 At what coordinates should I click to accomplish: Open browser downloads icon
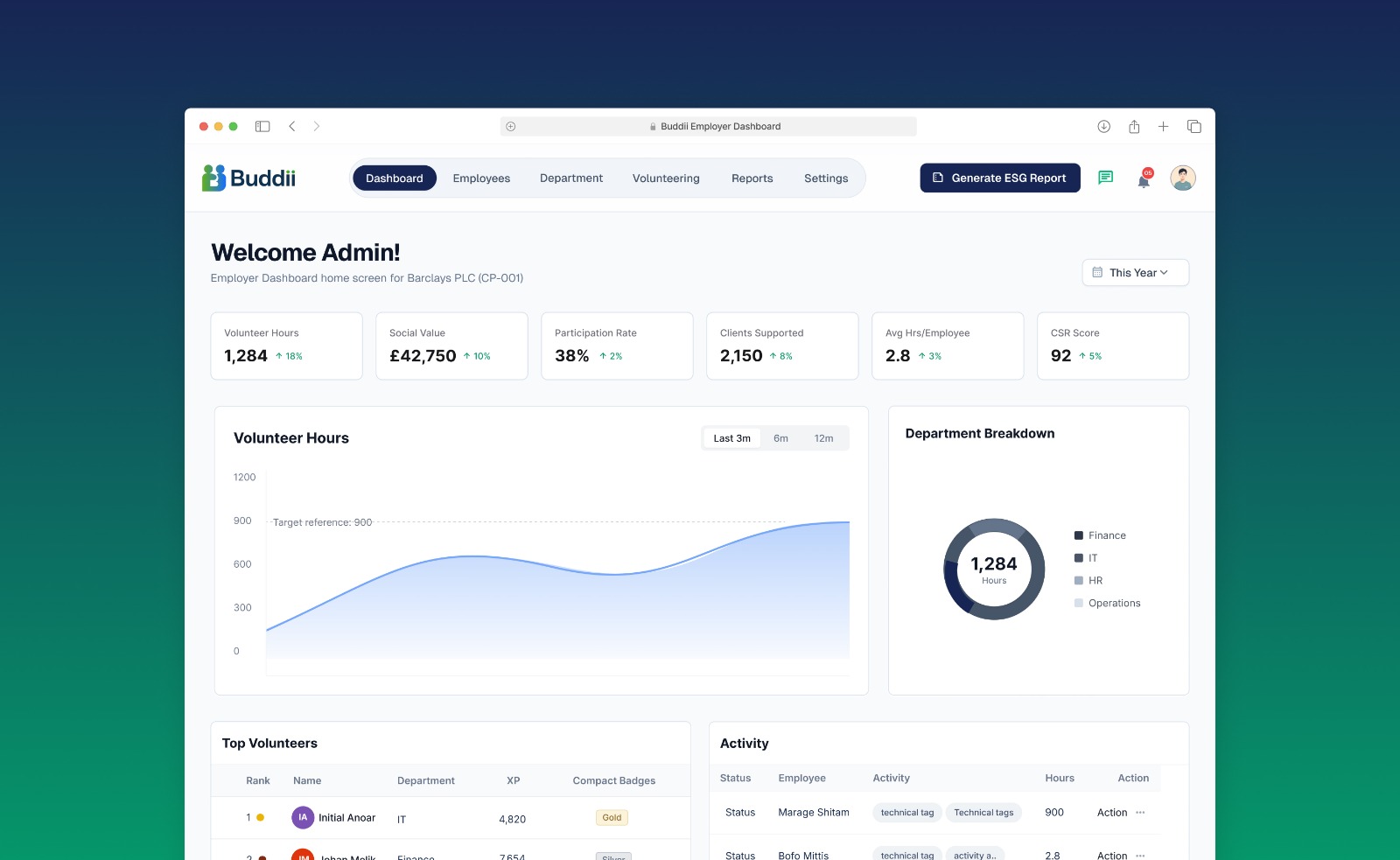[x=1104, y=126]
